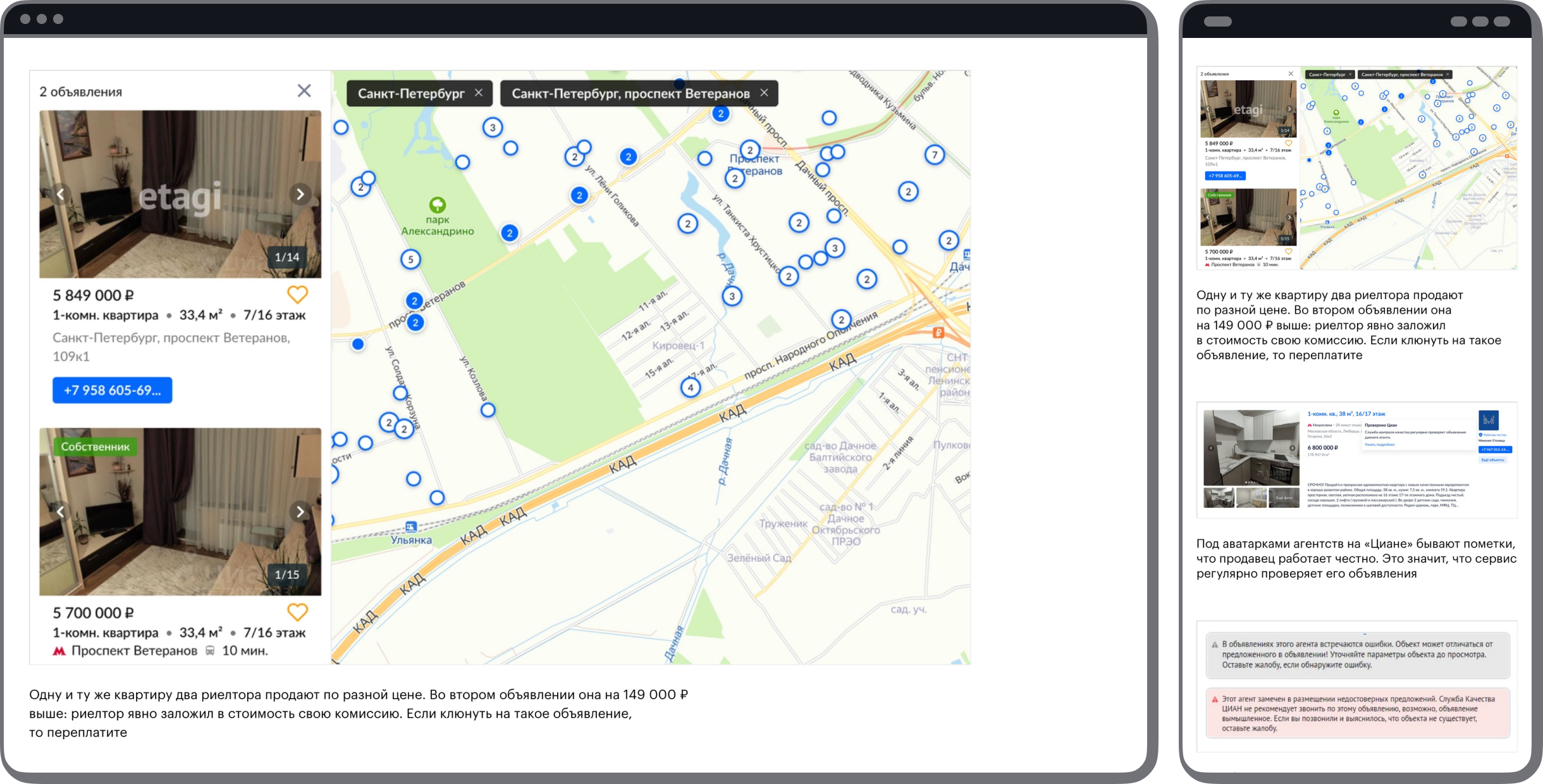Click the orange parking icon on the map
1543x784 pixels.
point(938,333)
